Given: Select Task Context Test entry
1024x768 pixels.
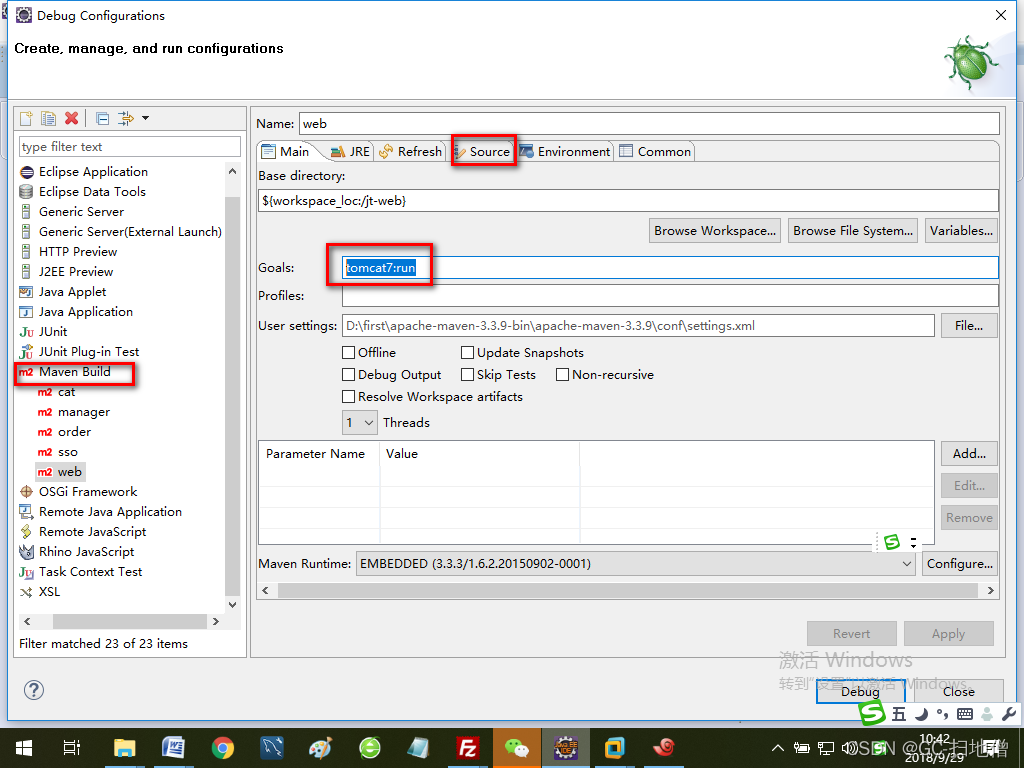Looking at the screenshot, I should (90, 572).
